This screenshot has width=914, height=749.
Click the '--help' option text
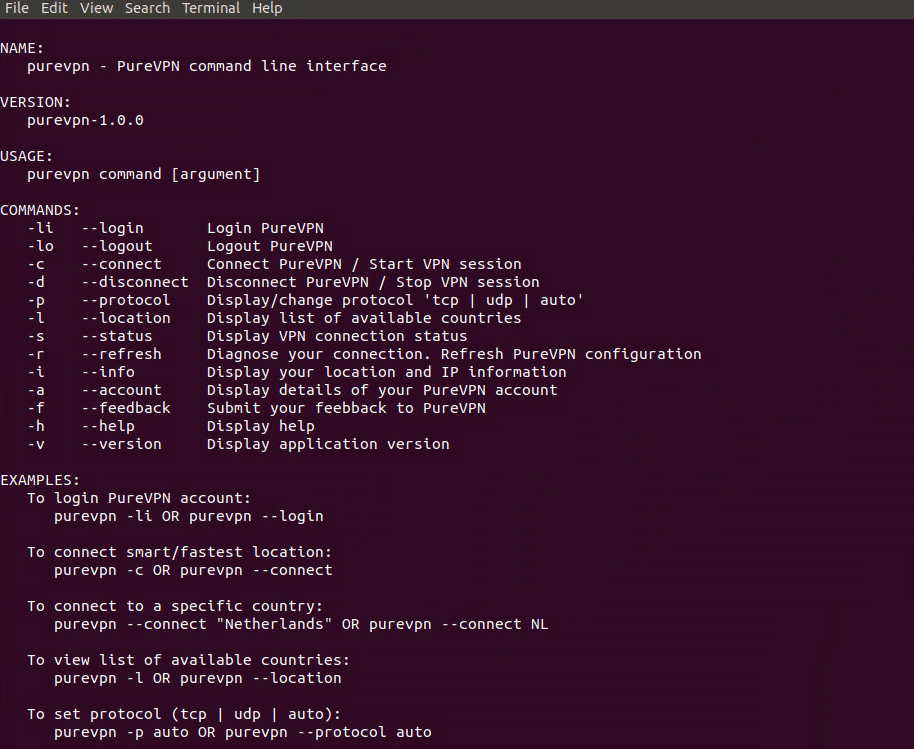point(108,427)
